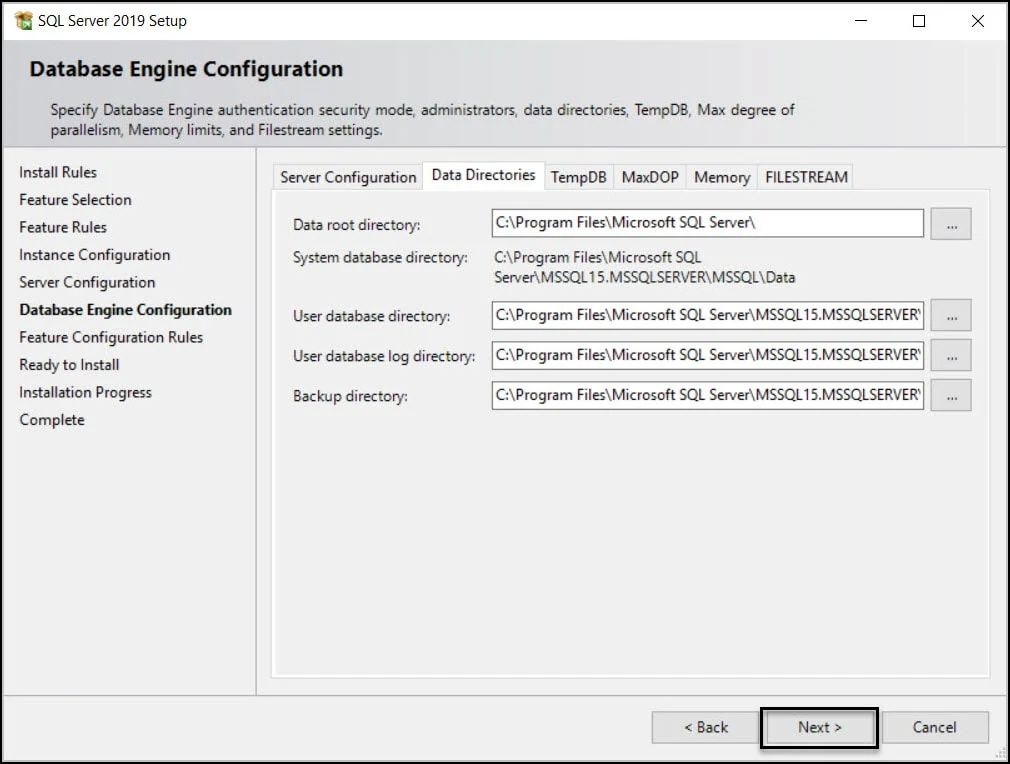Screen dimensions: 1010x764
Task: Select the Data Directories tab
Action: 483,175
